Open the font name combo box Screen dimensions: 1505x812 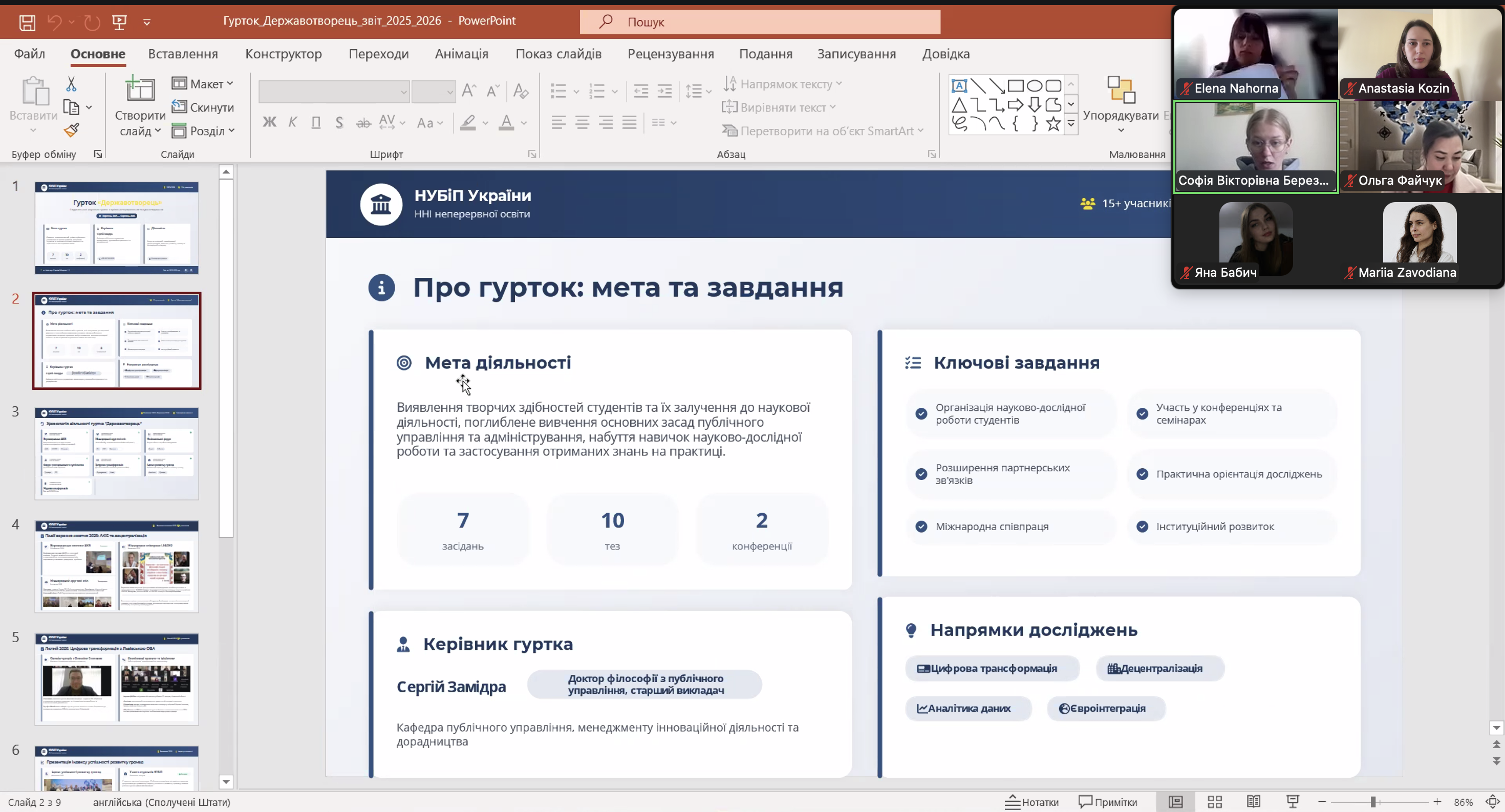334,92
